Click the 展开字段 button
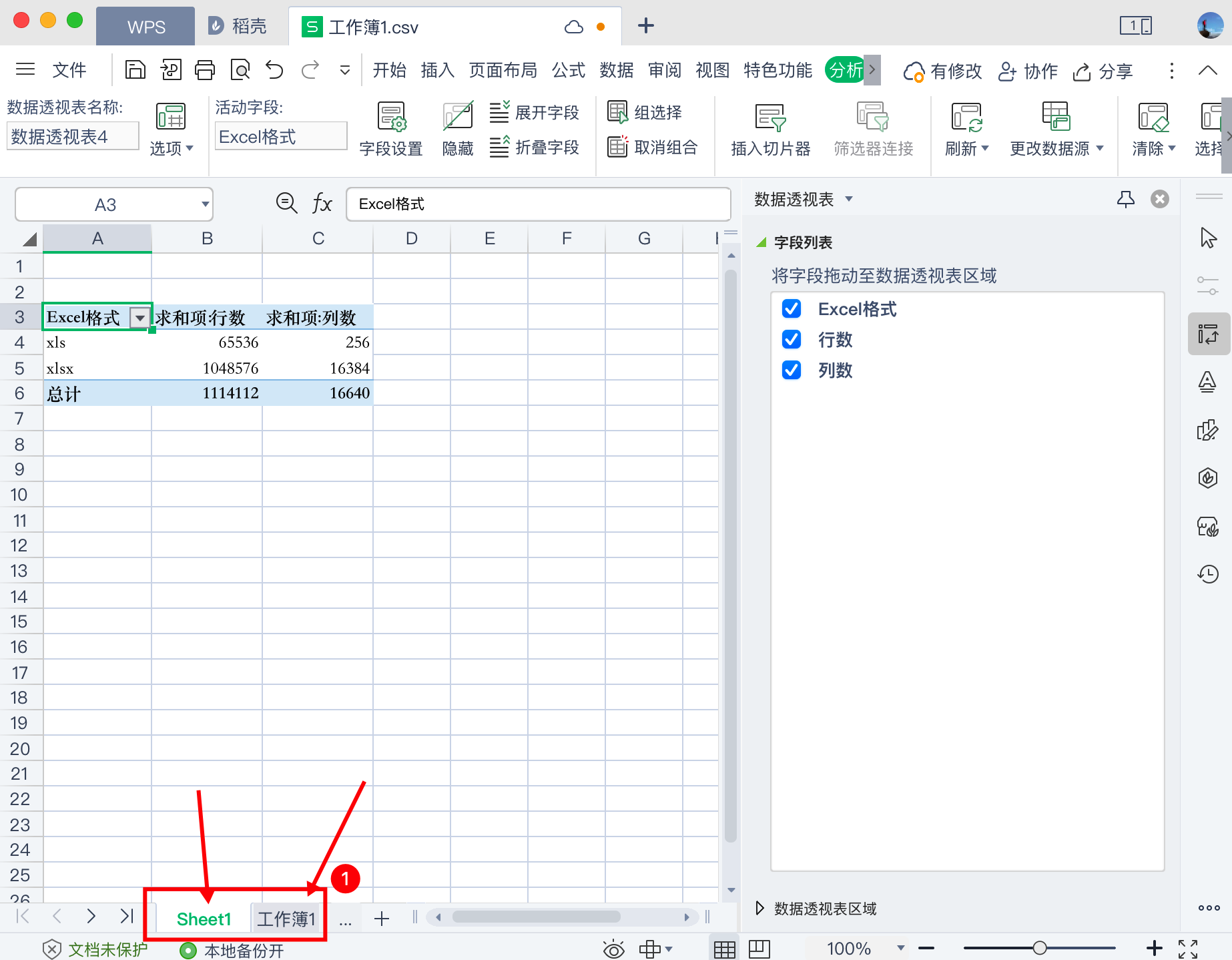 coord(535,112)
